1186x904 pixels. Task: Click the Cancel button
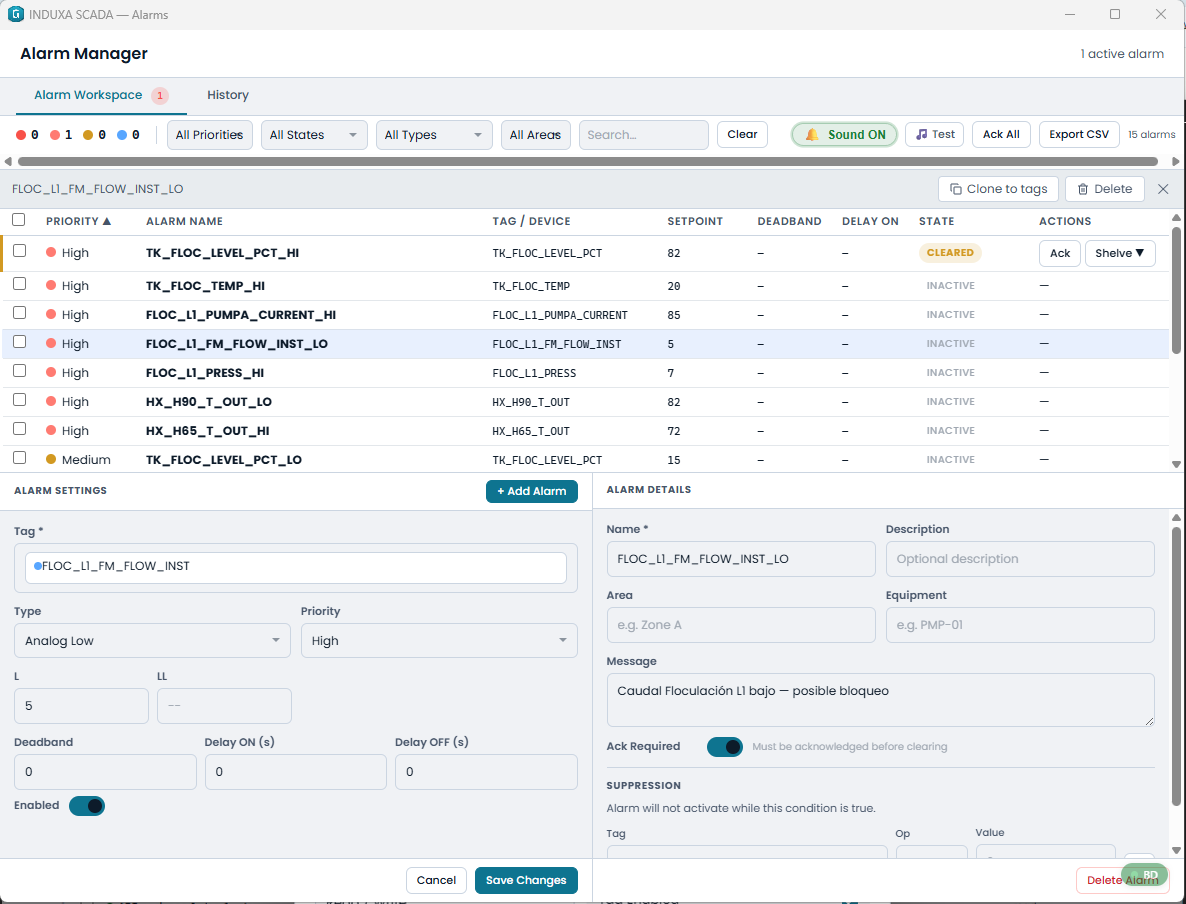pyautogui.click(x=436, y=881)
